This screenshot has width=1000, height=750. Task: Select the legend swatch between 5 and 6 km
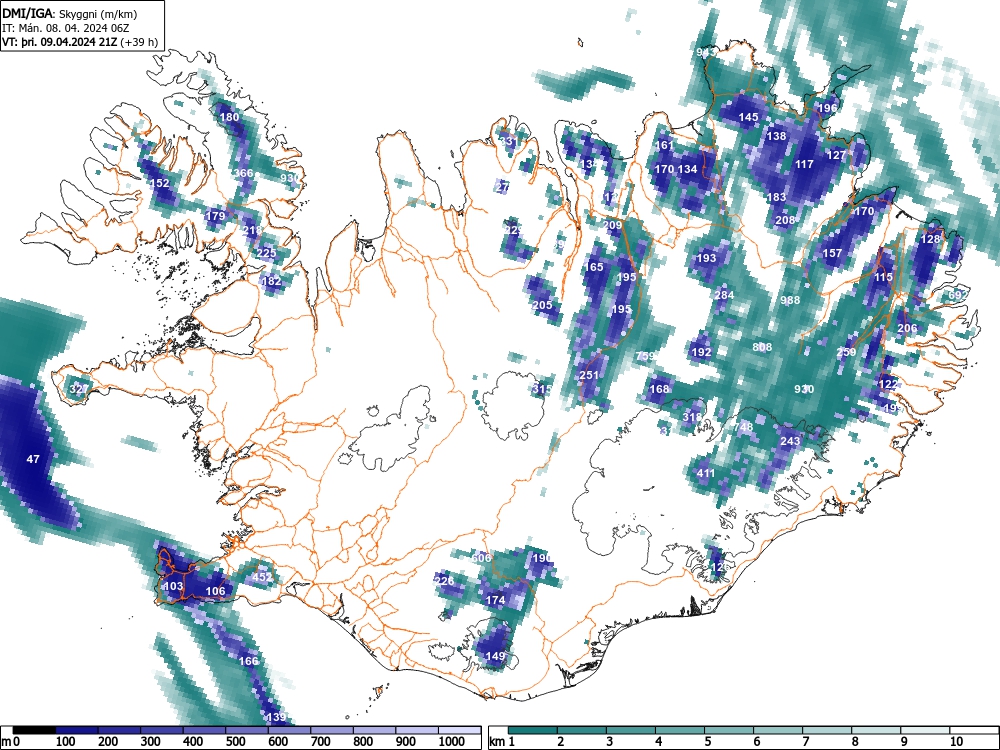pos(729,730)
